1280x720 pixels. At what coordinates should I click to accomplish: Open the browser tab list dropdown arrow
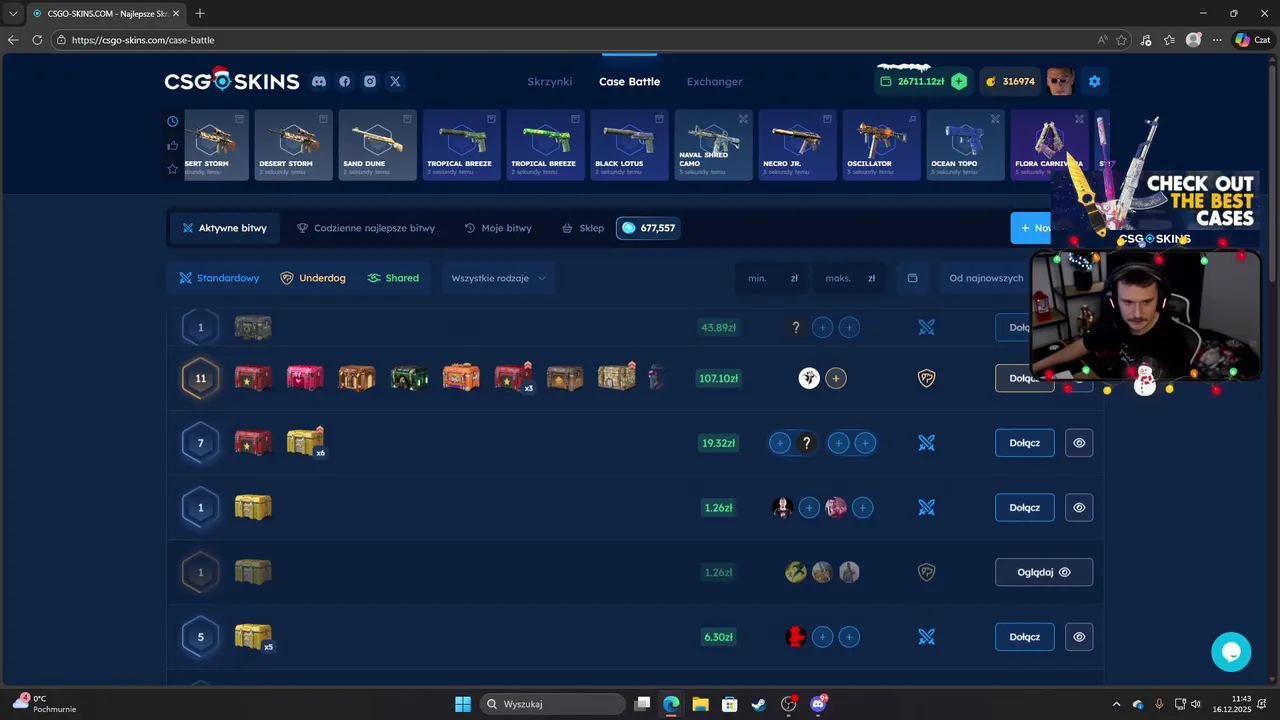click(x=13, y=13)
